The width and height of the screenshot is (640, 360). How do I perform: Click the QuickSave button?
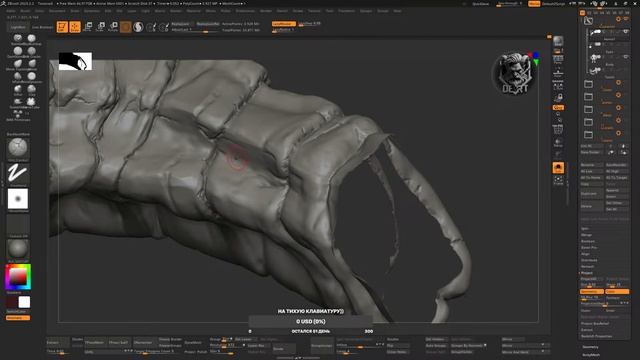(x=480, y=4)
